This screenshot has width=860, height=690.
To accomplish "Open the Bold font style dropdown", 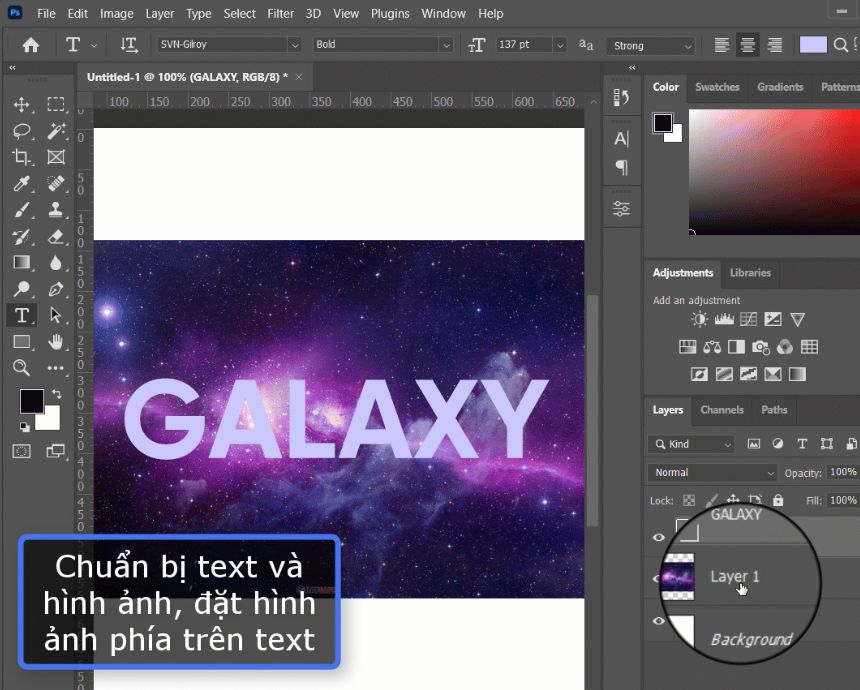I will [446, 45].
